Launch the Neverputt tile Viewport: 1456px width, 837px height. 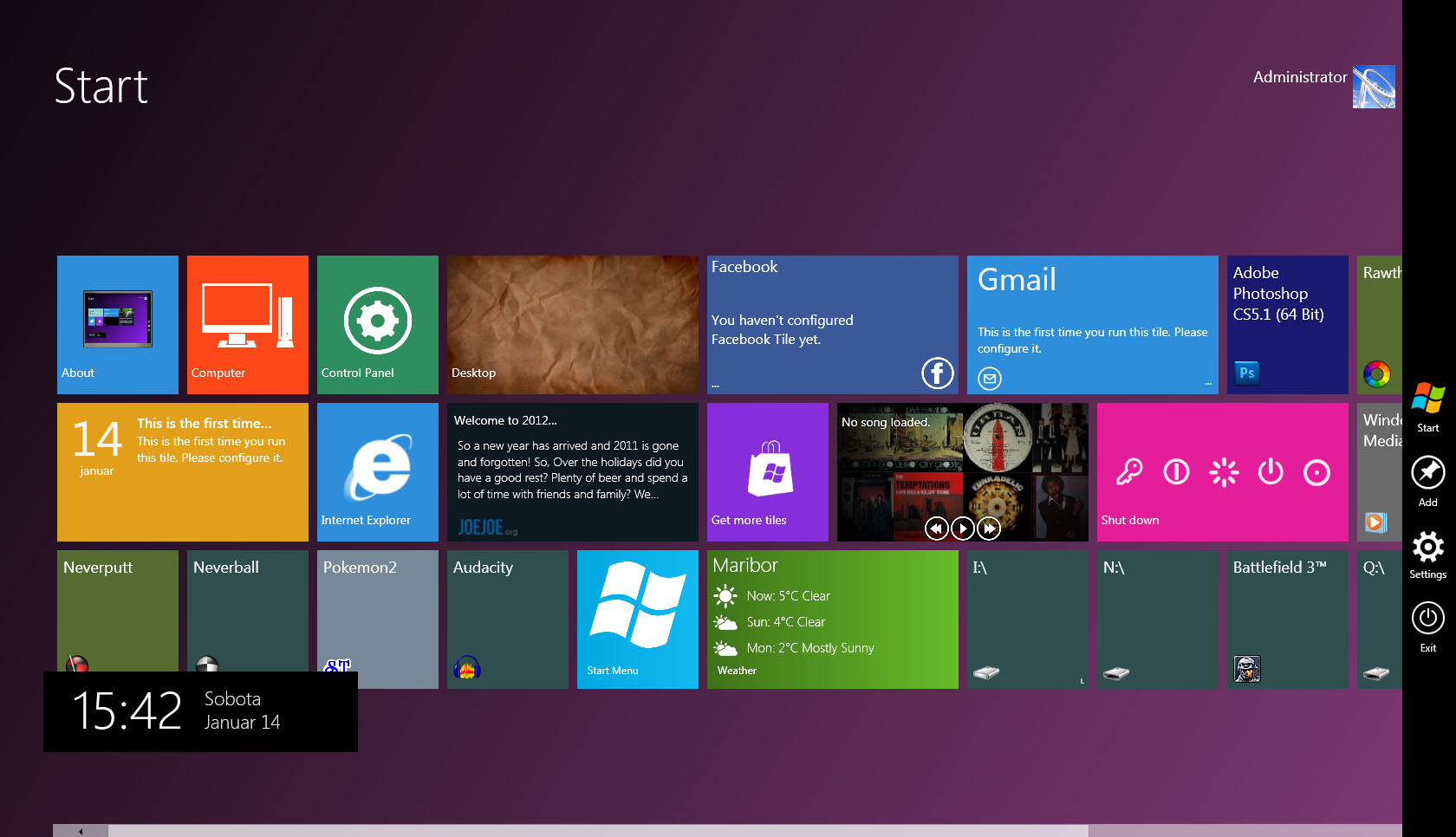[x=118, y=611]
